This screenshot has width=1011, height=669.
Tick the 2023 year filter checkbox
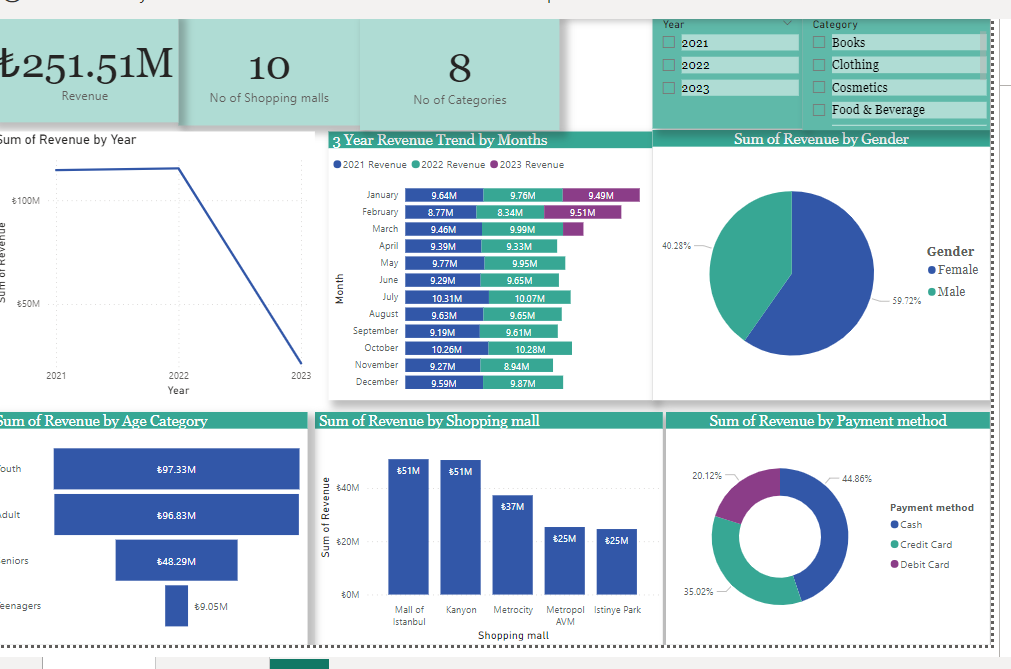[x=669, y=88]
